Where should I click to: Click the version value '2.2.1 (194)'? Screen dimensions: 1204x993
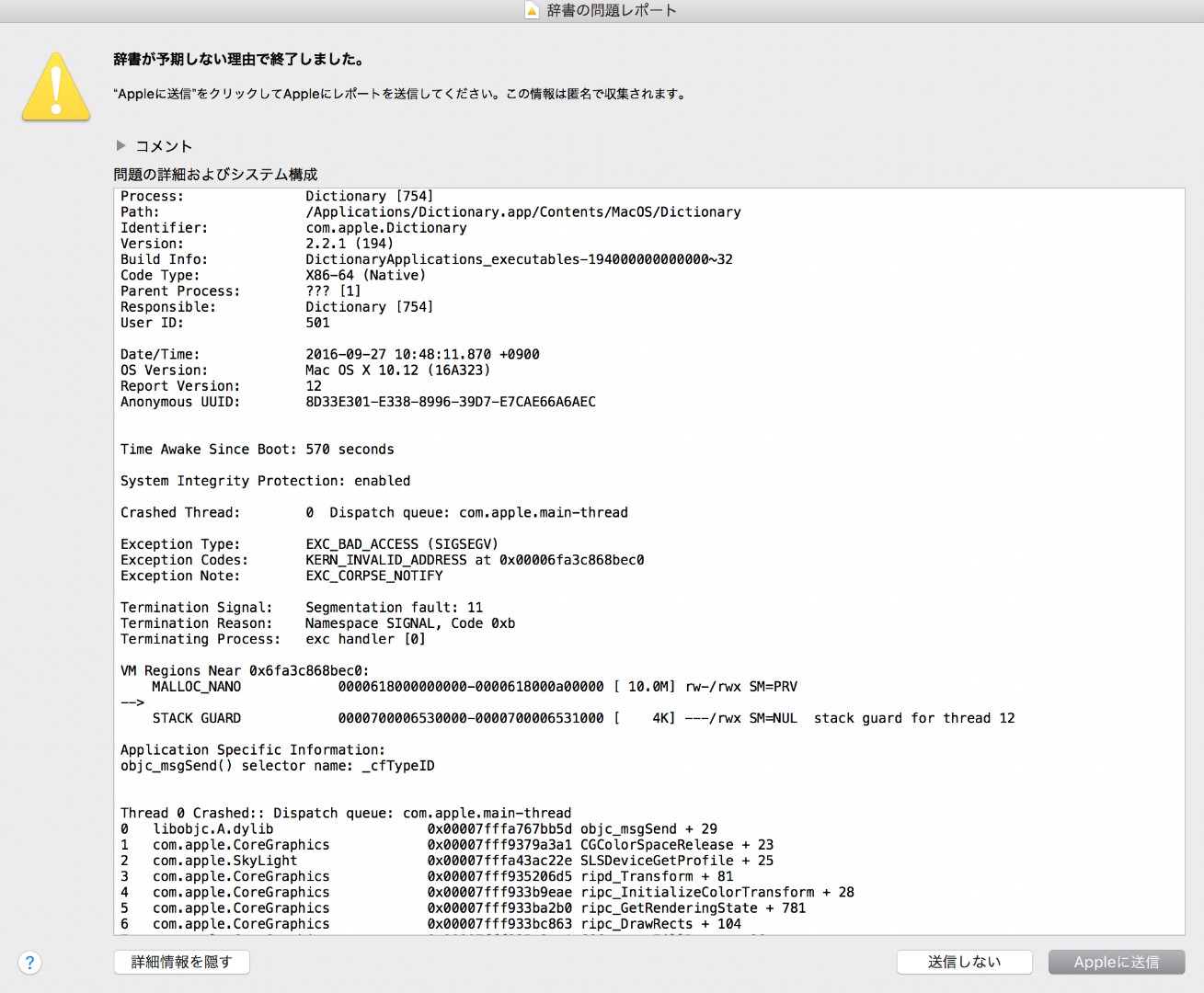coord(350,244)
